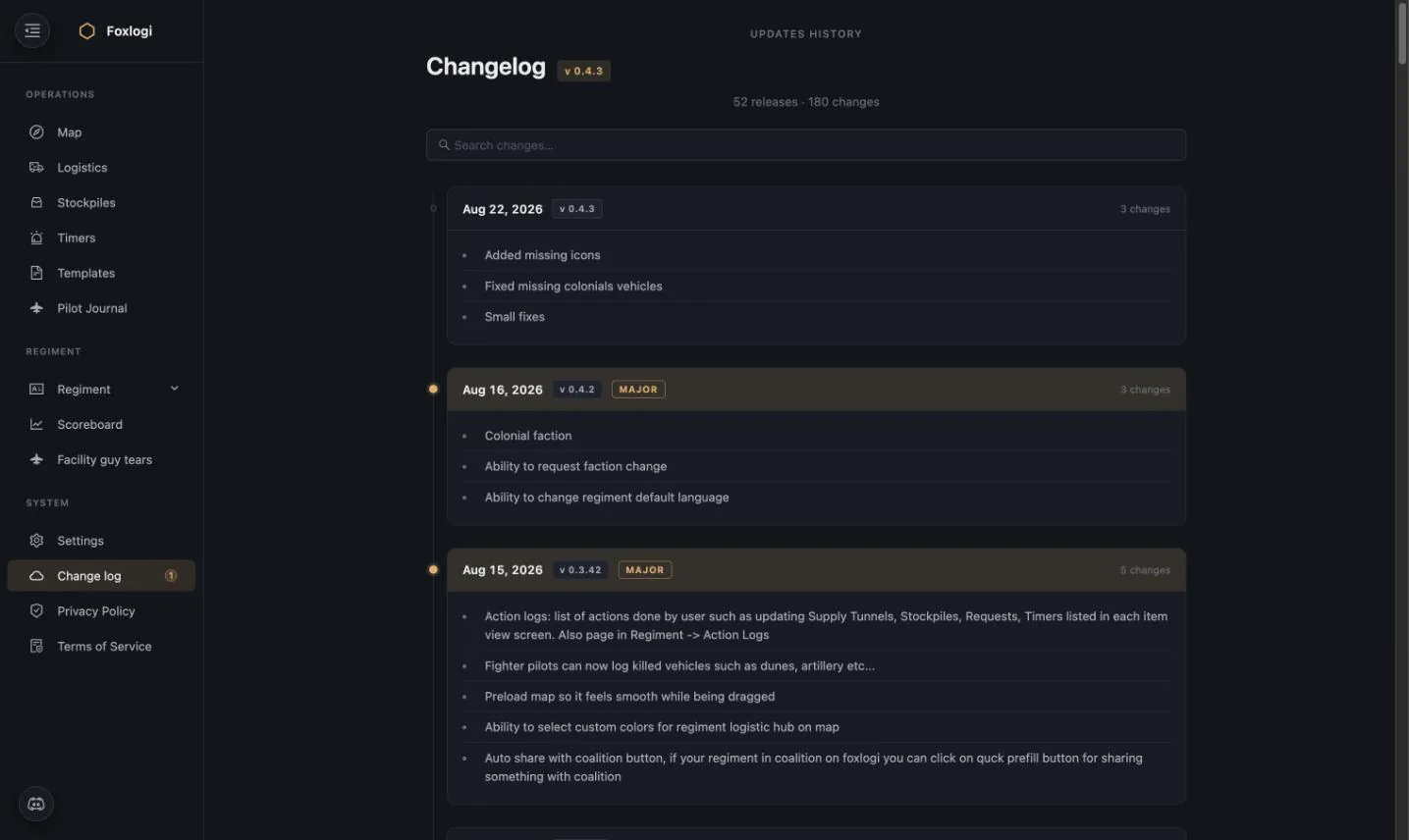
Task: Expand the Regiment submenu chevron
Action: point(174,389)
